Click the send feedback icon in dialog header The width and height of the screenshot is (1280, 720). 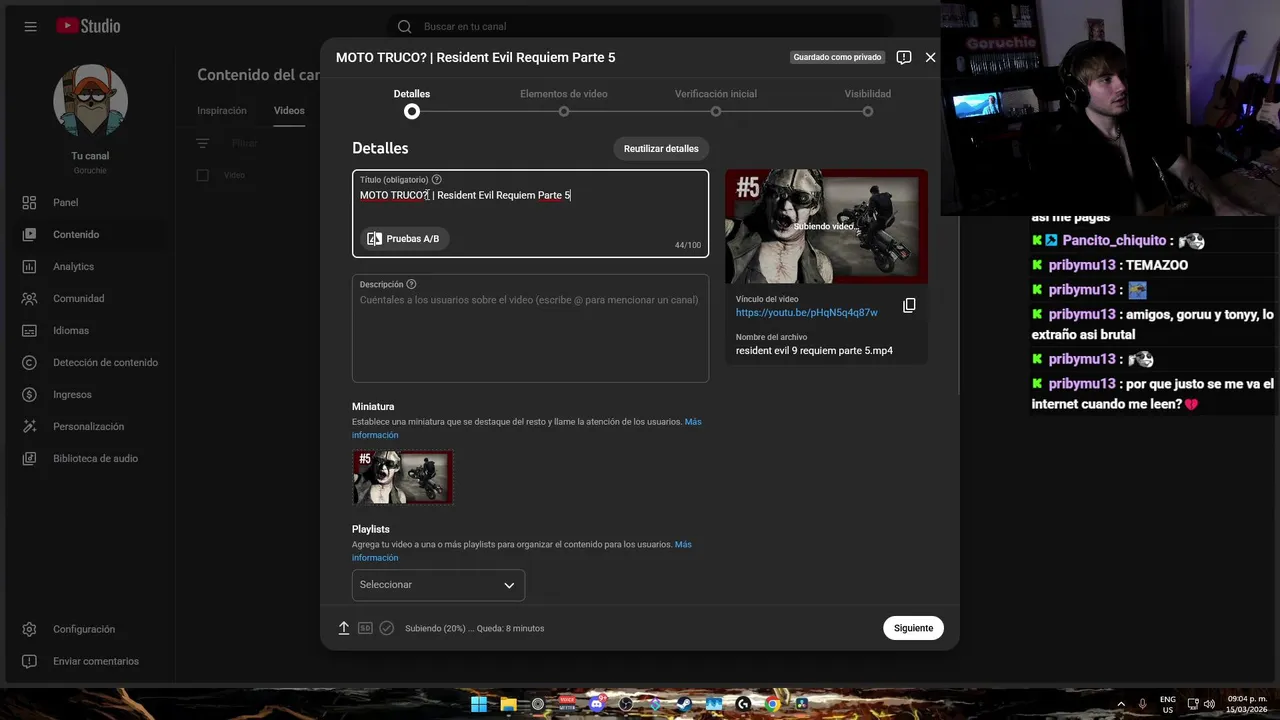pos(904,57)
